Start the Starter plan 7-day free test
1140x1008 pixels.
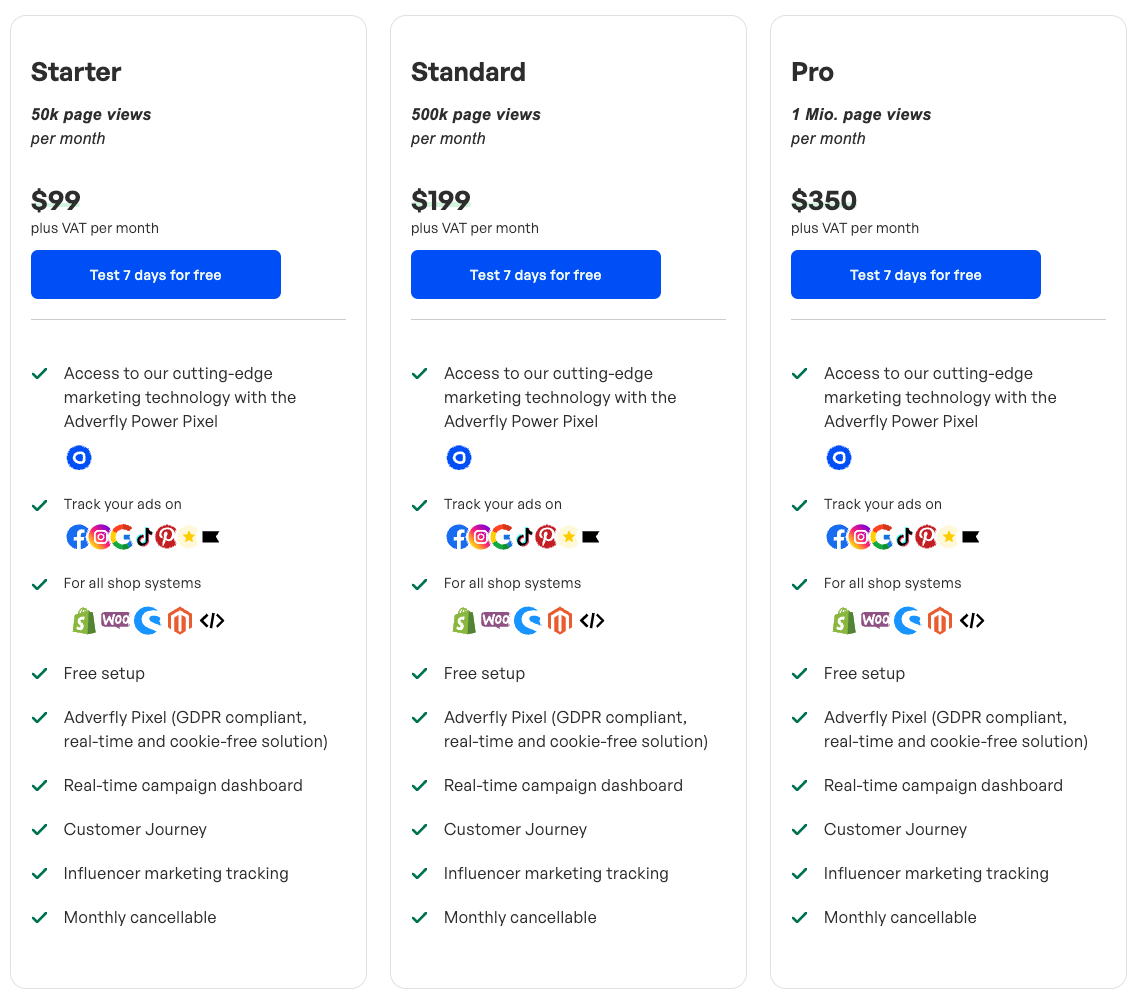click(x=156, y=275)
